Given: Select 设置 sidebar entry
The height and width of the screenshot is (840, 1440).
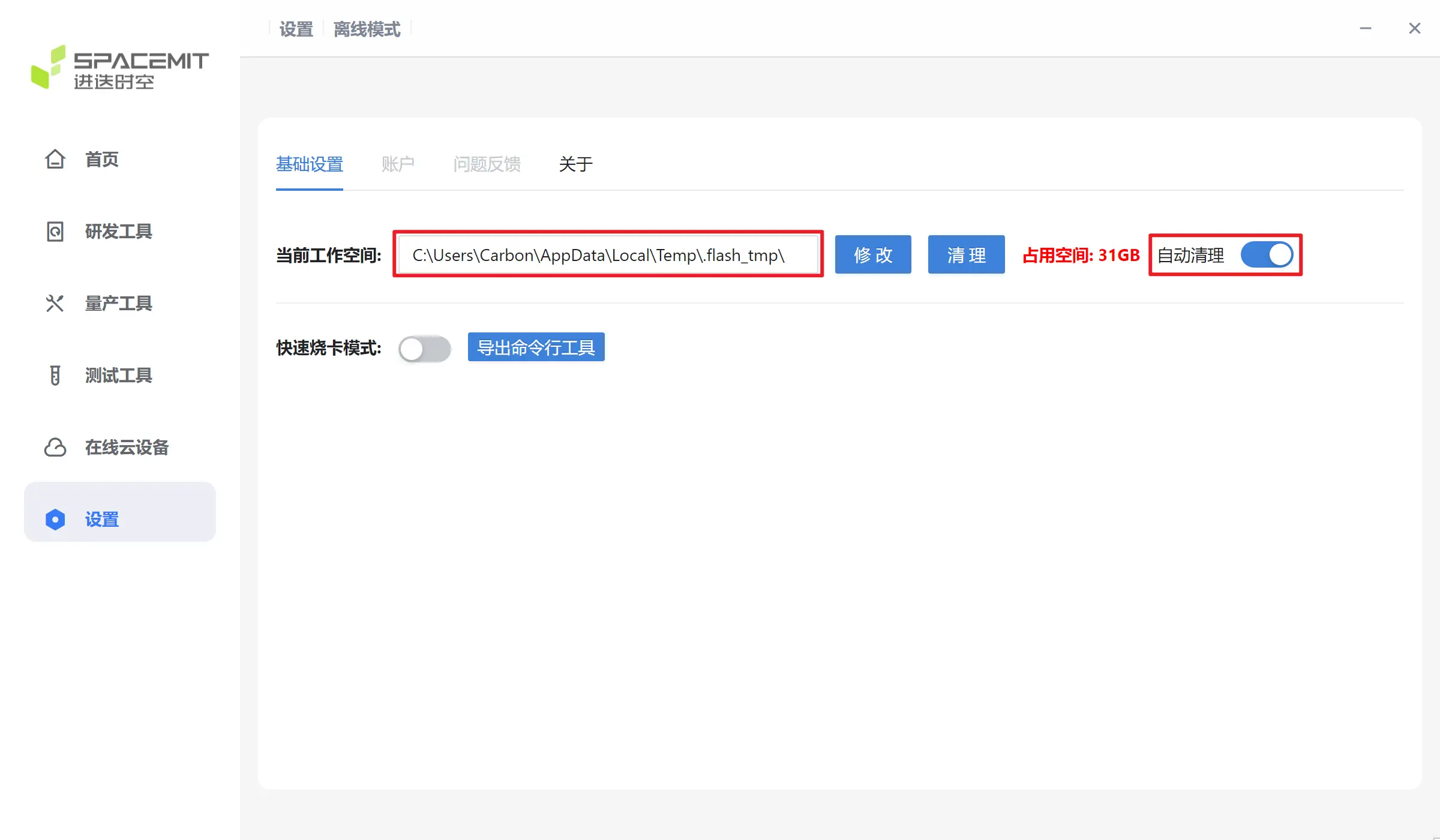Looking at the screenshot, I should pyautogui.click(x=120, y=512).
